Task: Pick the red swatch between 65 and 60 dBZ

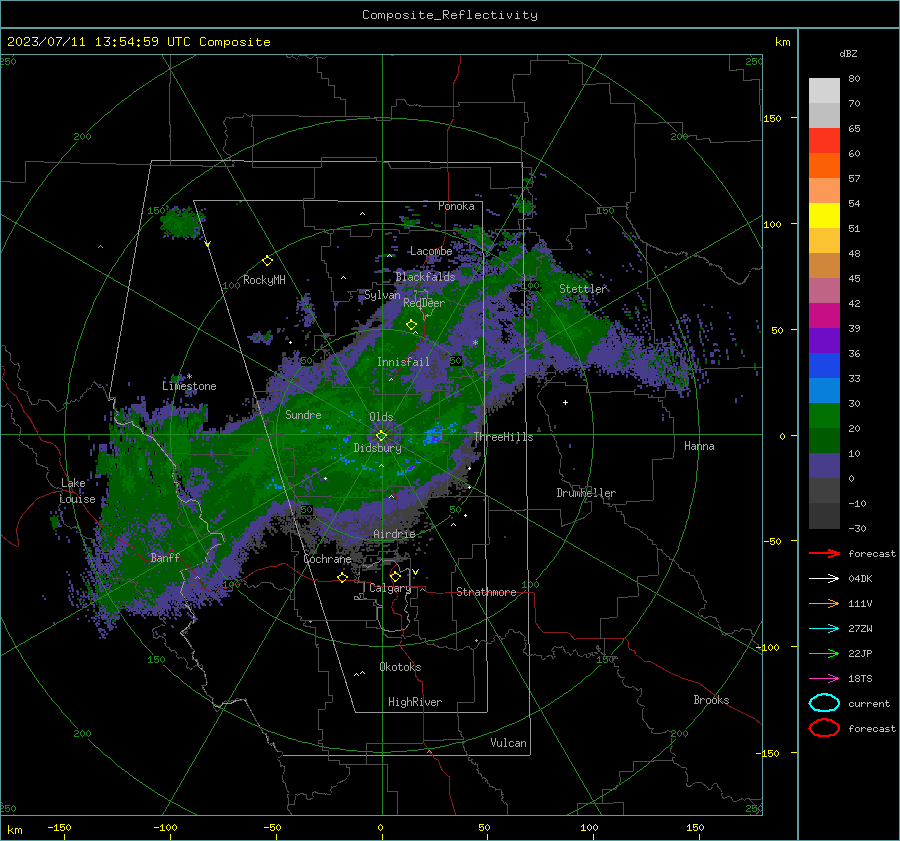Action: (x=824, y=141)
